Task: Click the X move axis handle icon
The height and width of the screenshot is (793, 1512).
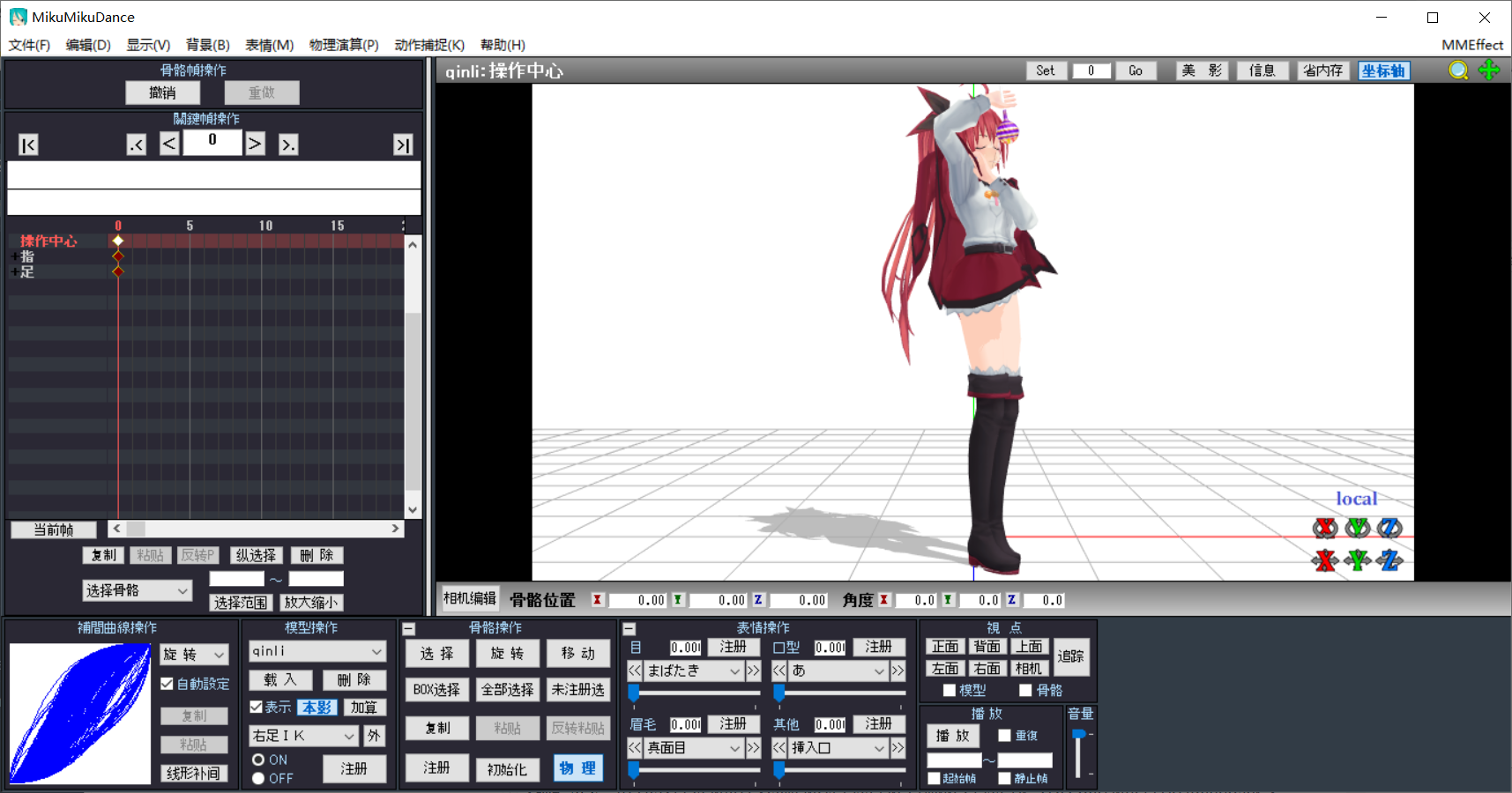Action: (x=1325, y=560)
